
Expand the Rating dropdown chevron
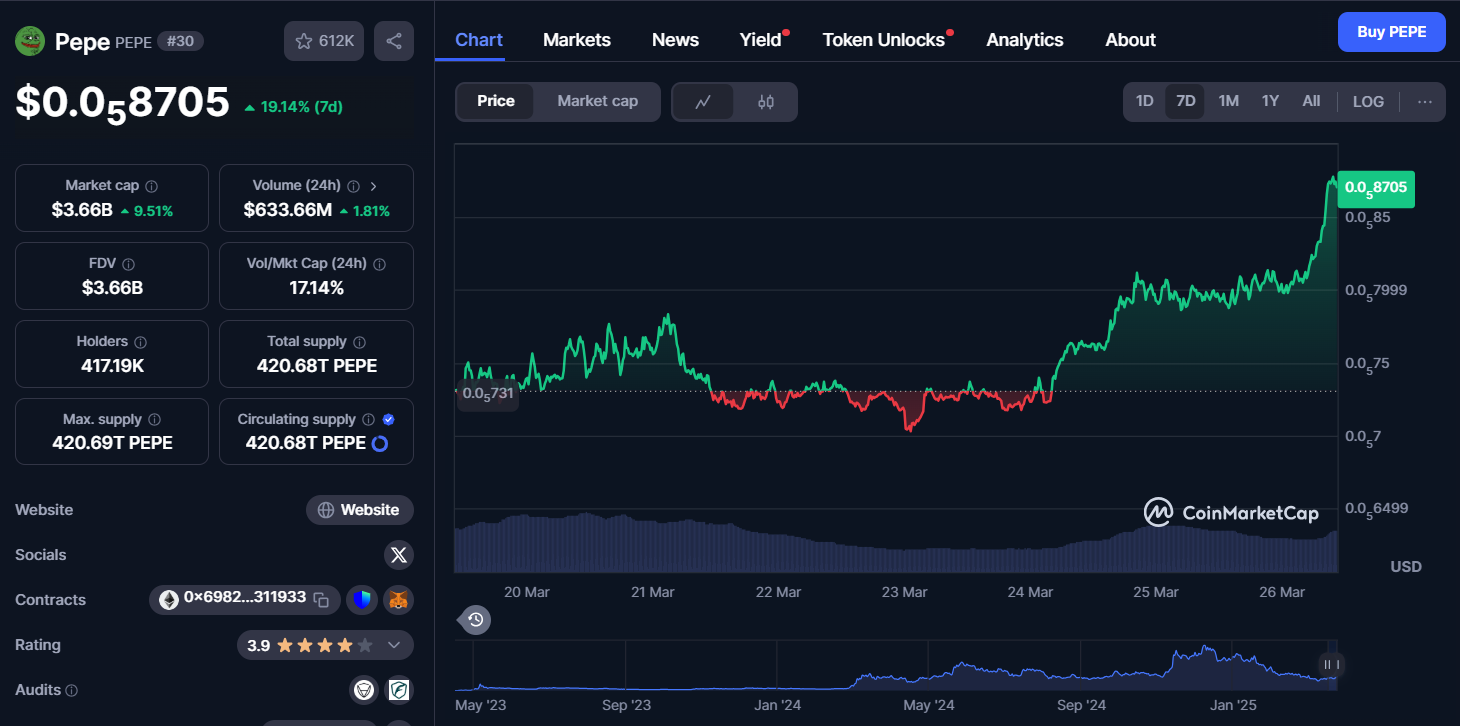pos(394,645)
